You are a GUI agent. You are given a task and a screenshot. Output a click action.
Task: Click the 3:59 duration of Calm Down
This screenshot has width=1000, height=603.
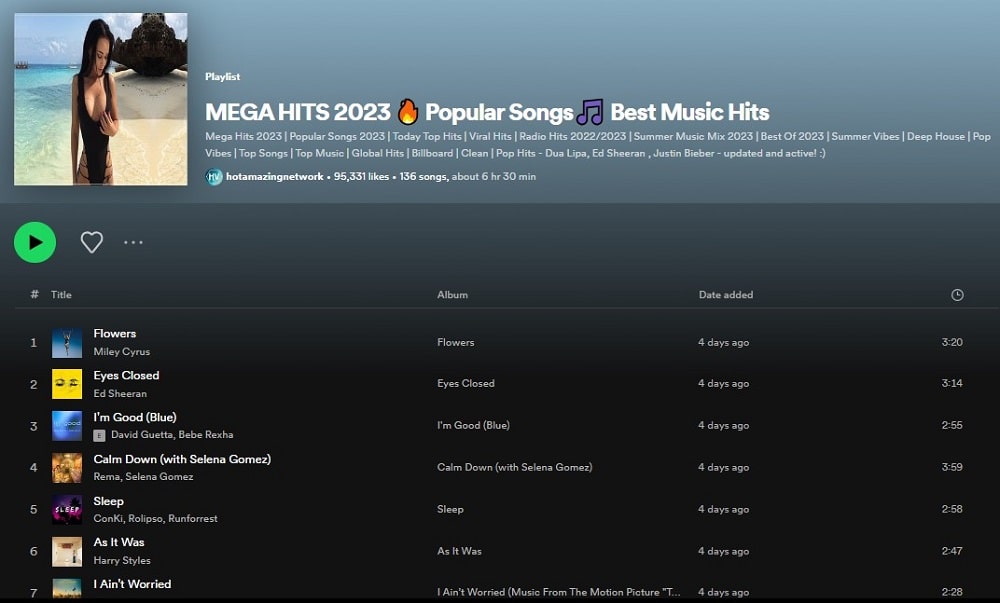click(x=952, y=467)
